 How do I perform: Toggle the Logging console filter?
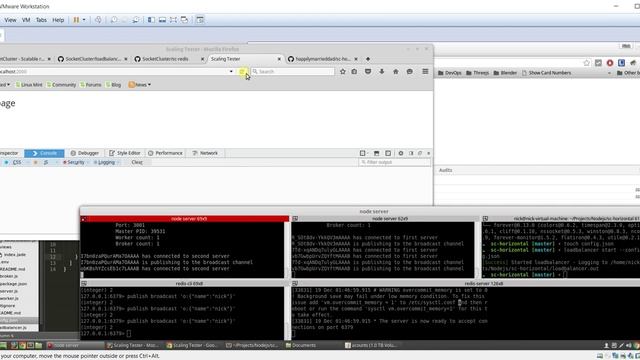click(x=104, y=162)
